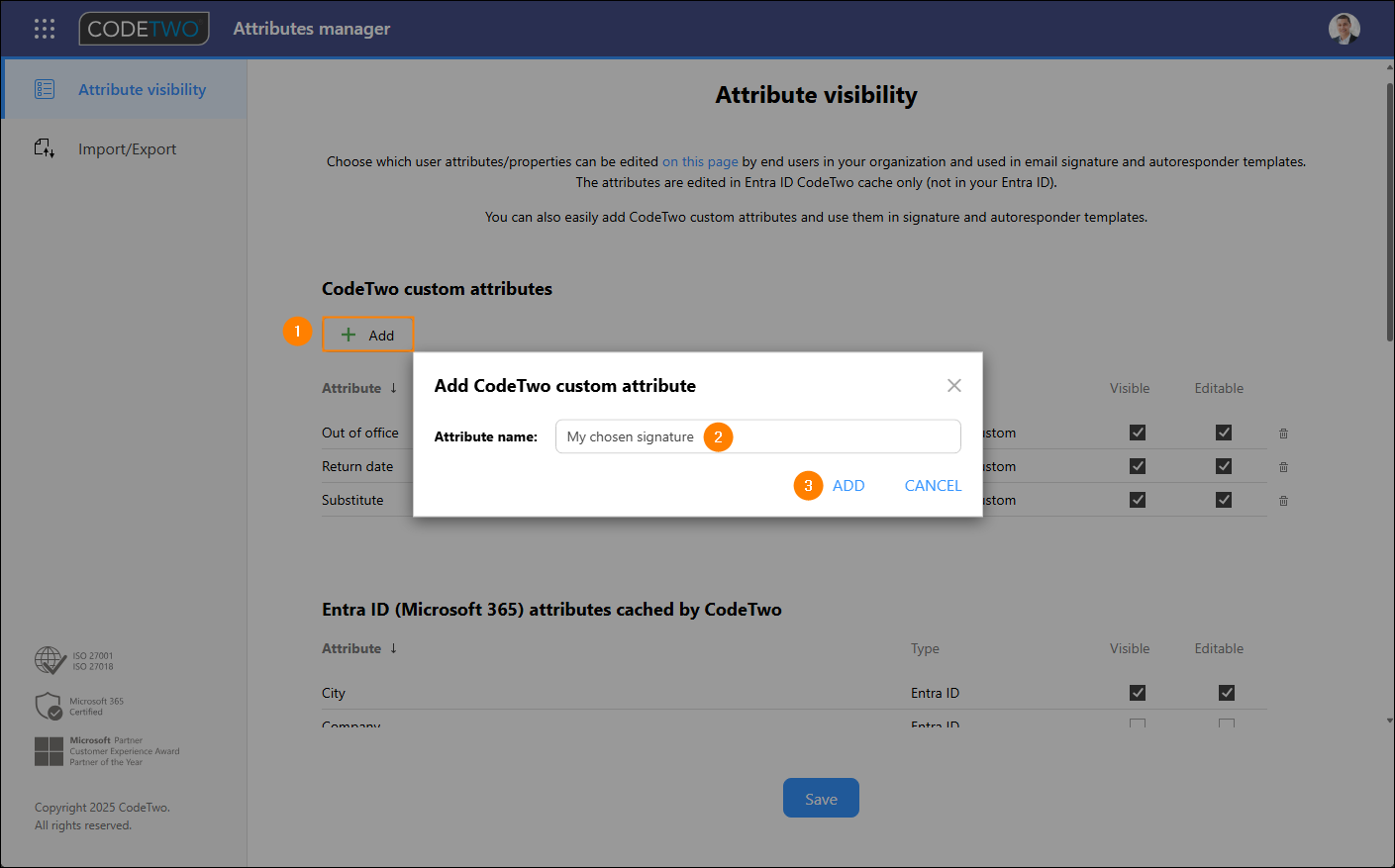Click the CodeTwo logo
1395x868 pixels.
(144, 29)
